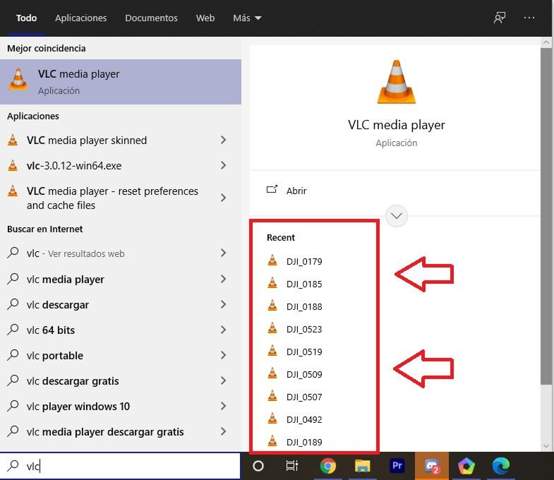Viewport: 554px width, 480px height.
Task: Click the cone icon beside DJI_0188
Action: click(x=272, y=306)
